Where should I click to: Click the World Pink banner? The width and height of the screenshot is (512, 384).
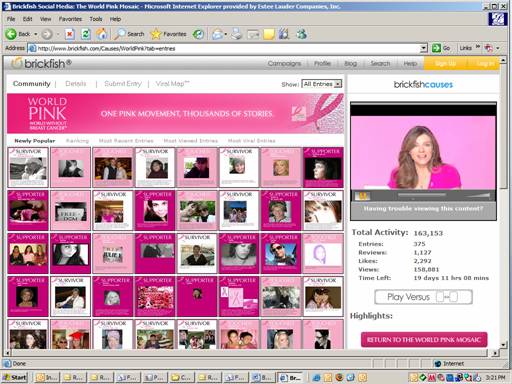175,114
